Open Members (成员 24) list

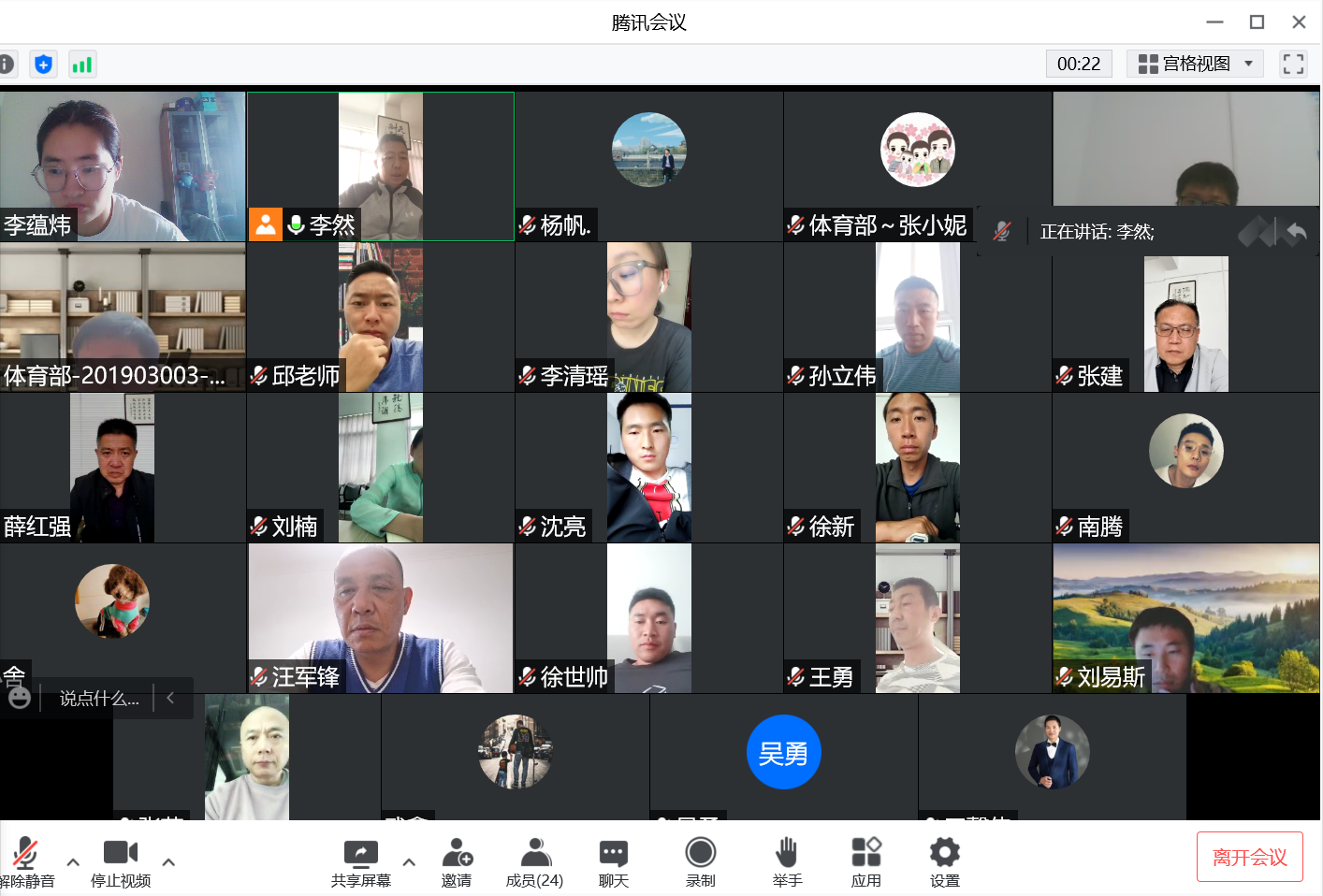click(x=534, y=862)
